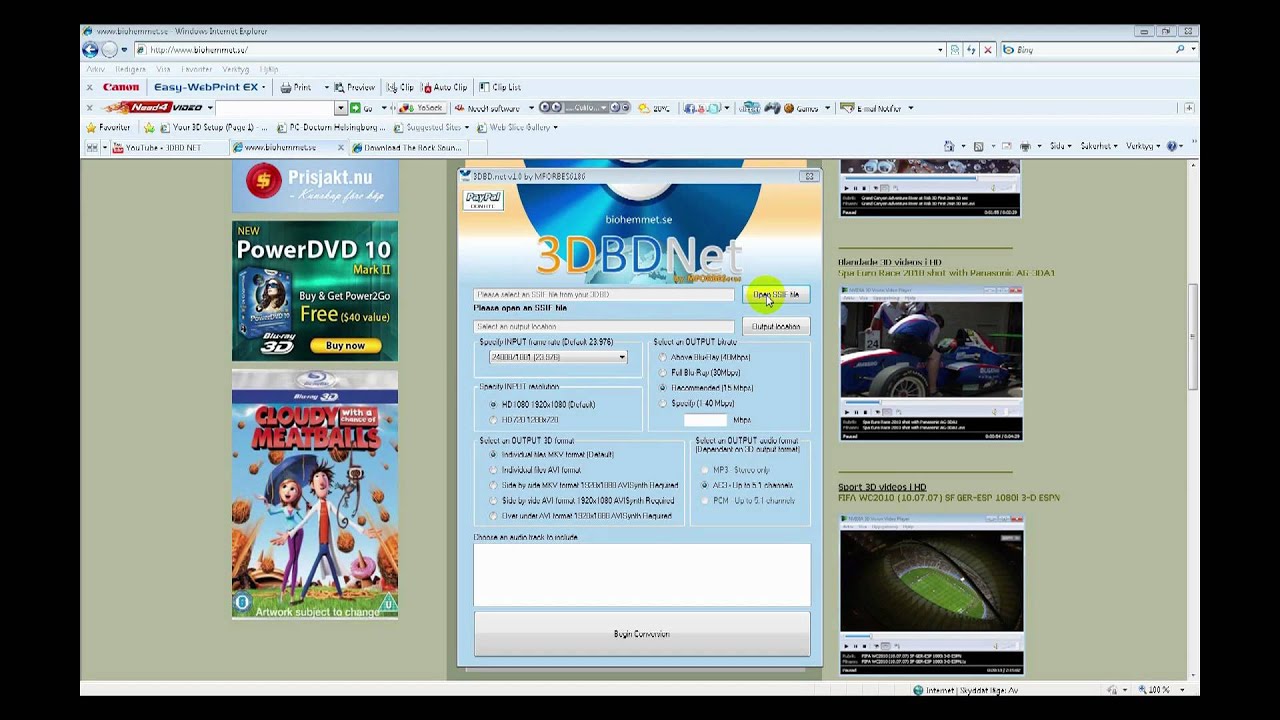Open the Quick Tabs grid icon
The height and width of the screenshot is (720, 1280).
coord(92,147)
